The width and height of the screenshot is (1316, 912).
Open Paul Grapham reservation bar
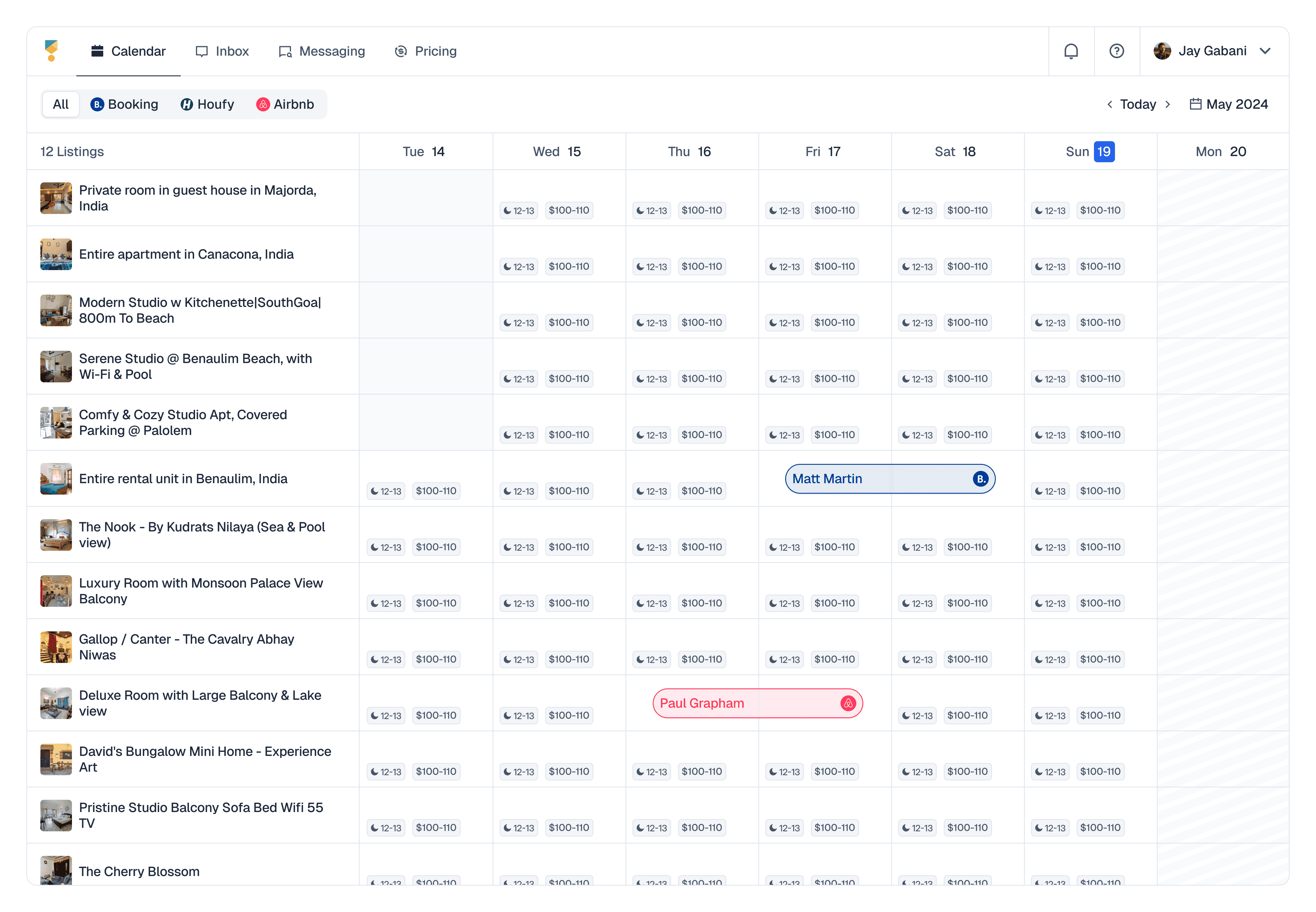[x=743, y=703]
